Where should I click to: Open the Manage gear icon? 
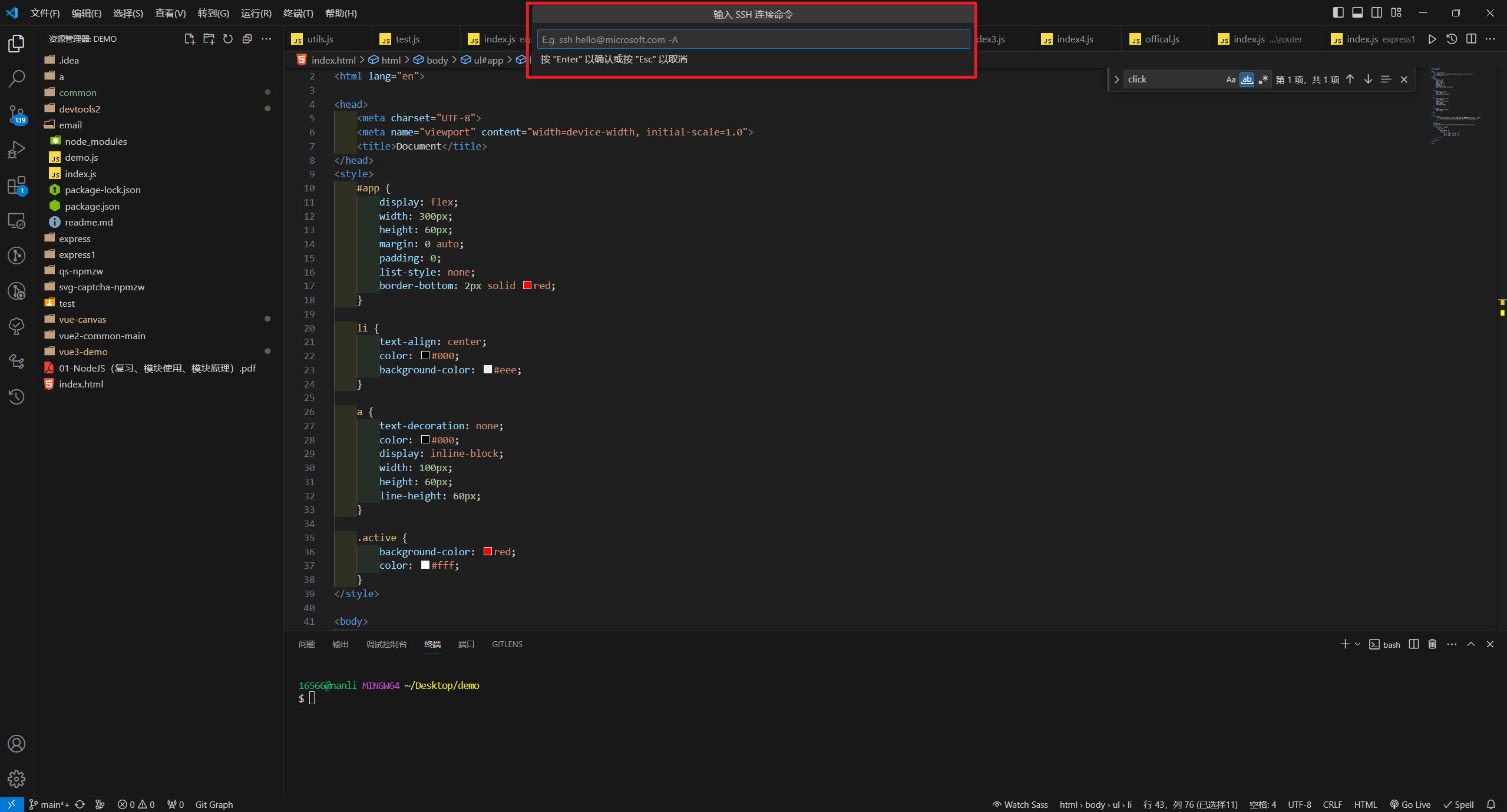coord(16,779)
